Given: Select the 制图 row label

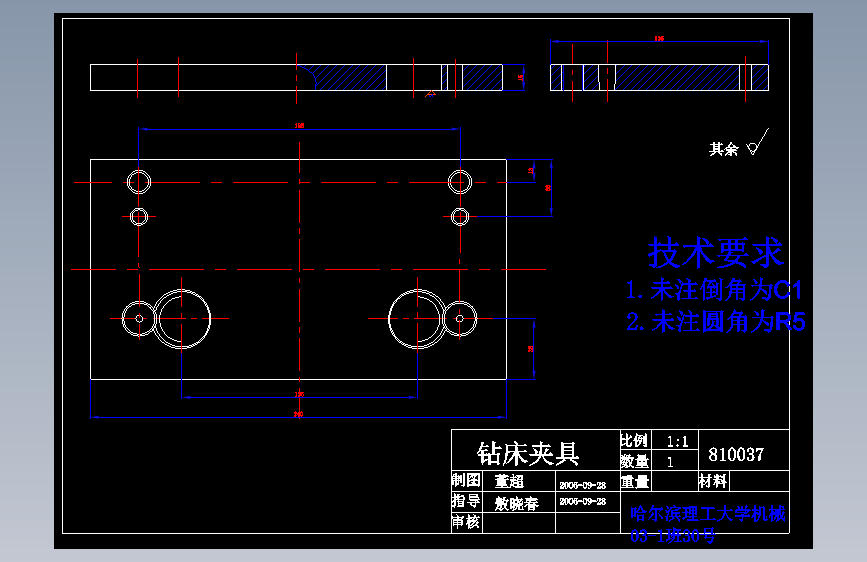Looking at the screenshot, I should tap(466, 480).
